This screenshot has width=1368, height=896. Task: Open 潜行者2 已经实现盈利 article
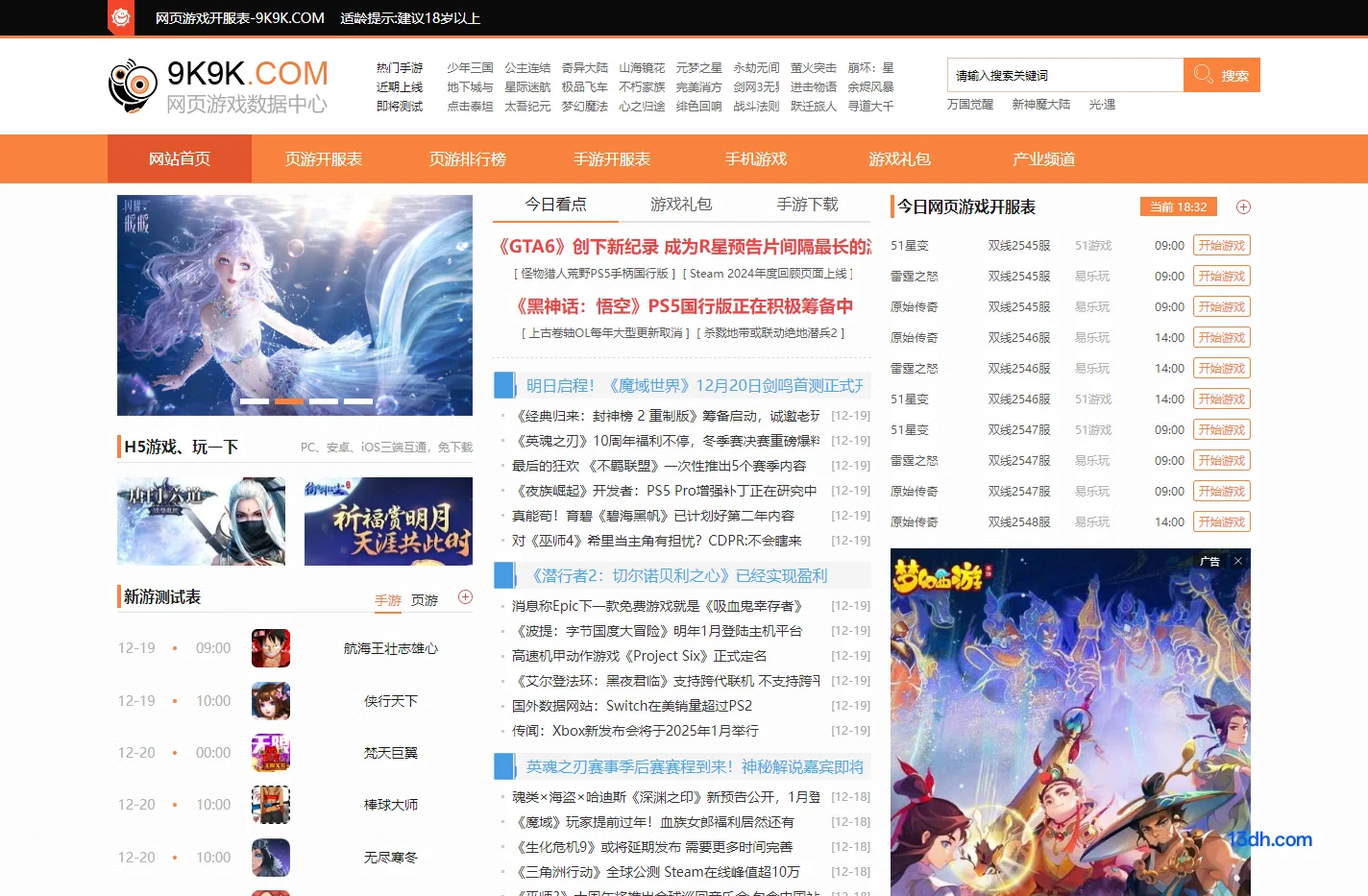point(678,575)
